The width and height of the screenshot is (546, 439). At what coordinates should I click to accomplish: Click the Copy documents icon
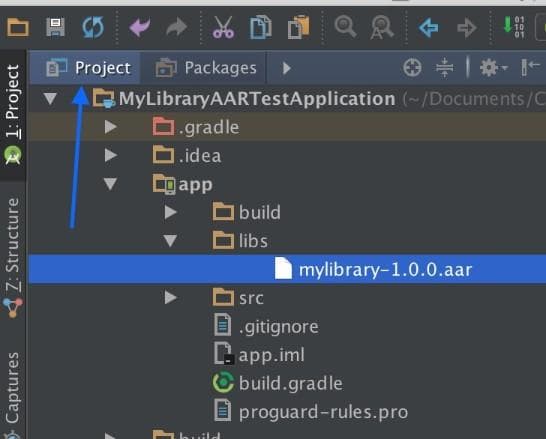click(261, 27)
